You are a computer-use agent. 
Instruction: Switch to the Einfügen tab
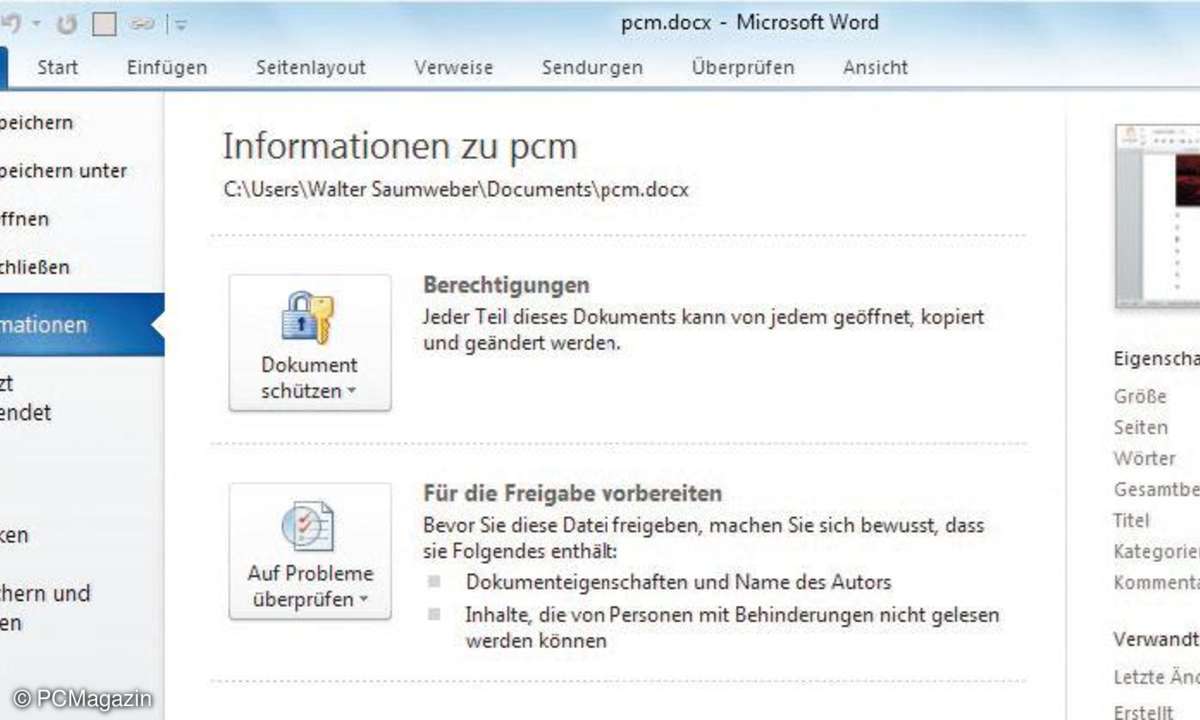[x=167, y=68]
